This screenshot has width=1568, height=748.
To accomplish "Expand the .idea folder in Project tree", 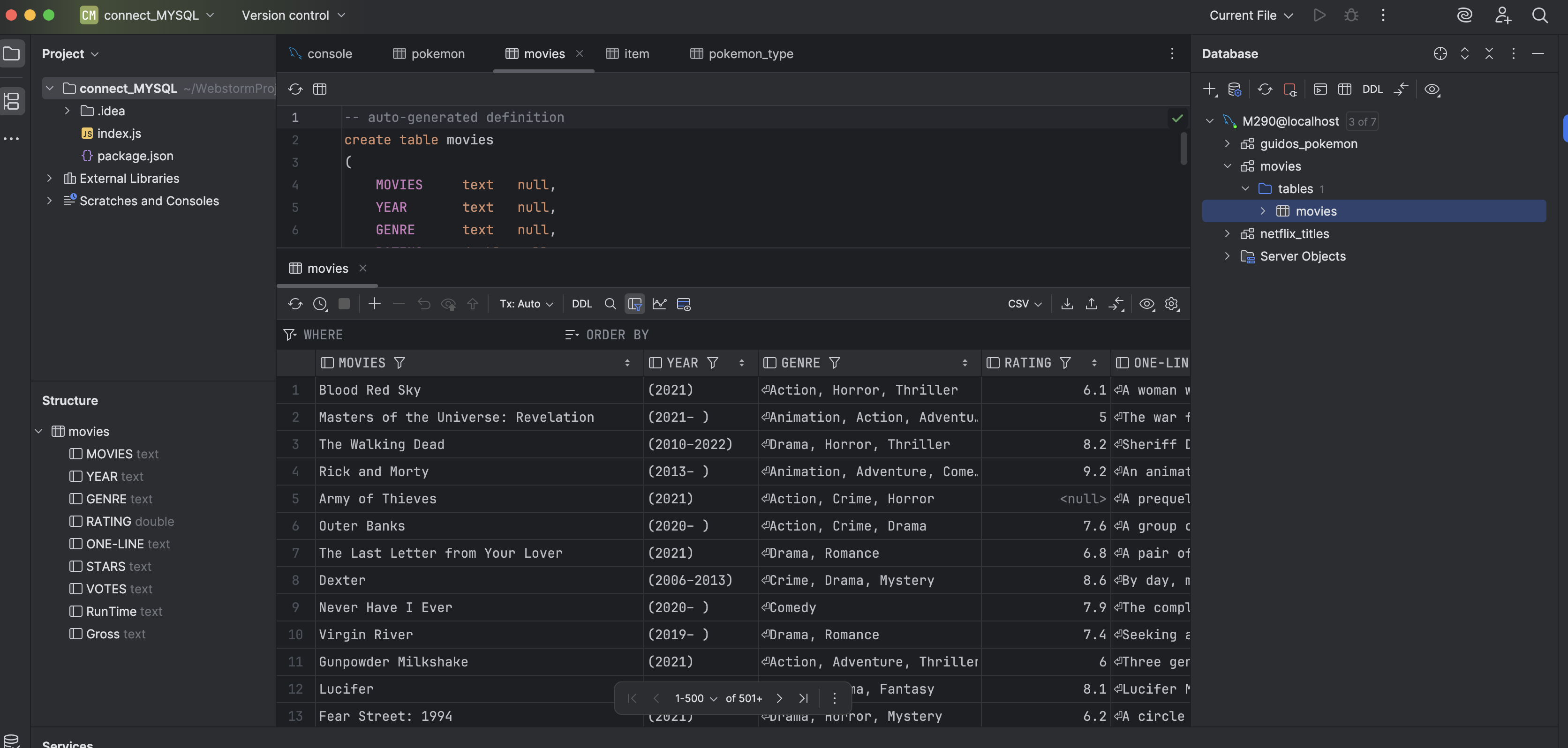I will click(67, 111).
